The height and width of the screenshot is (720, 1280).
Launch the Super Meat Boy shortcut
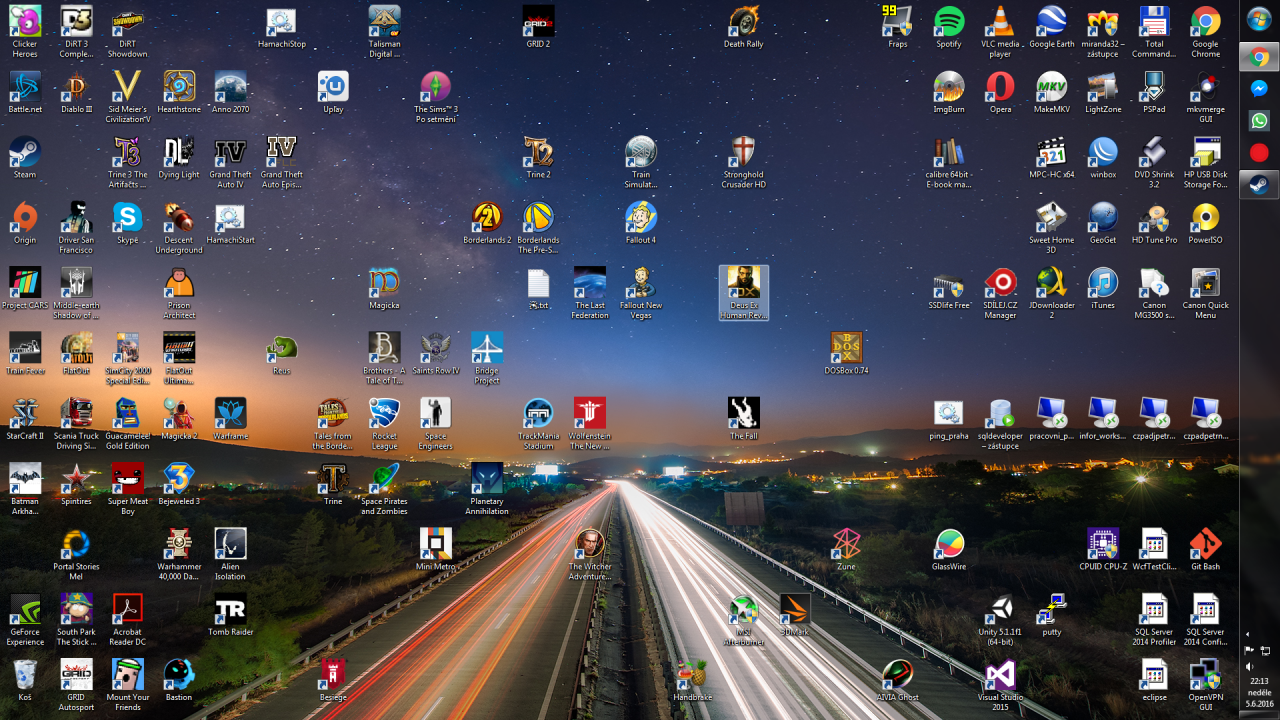(127, 490)
